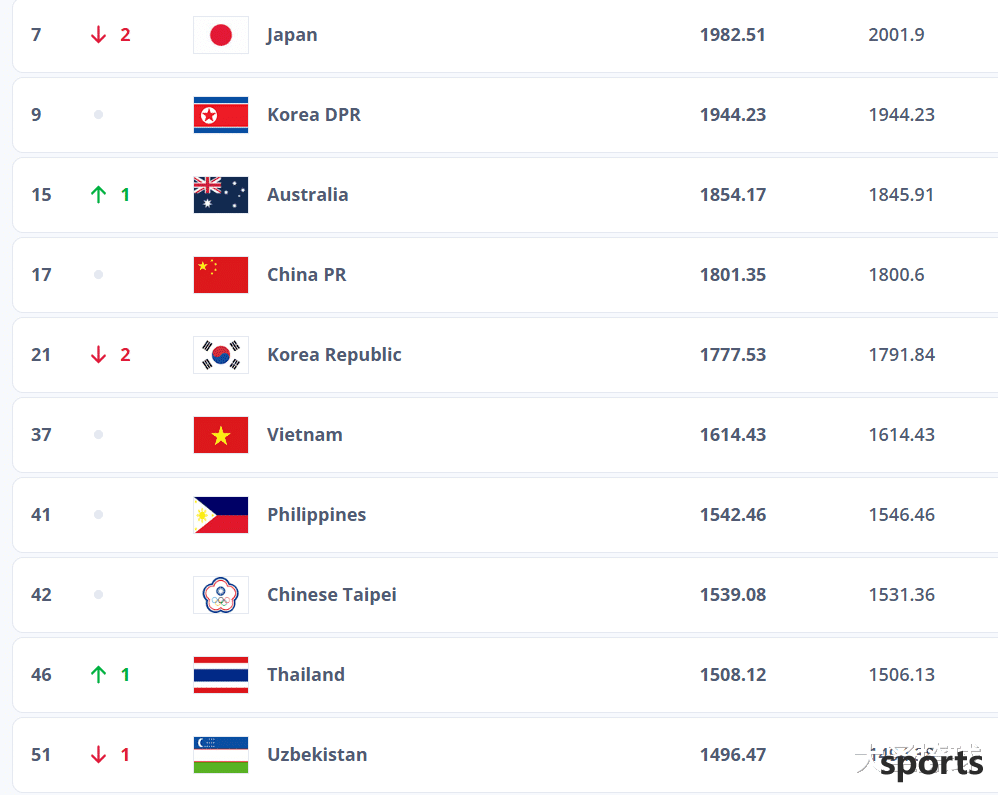Click the Philippines flag icon
This screenshot has width=998, height=795.
pos(221,515)
